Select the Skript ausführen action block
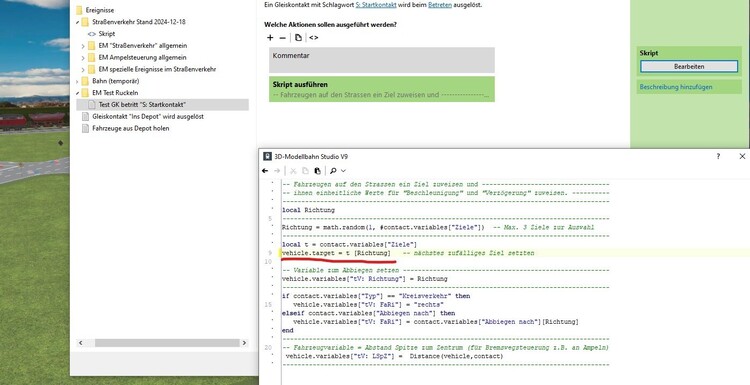The image size is (750, 385). click(x=382, y=89)
